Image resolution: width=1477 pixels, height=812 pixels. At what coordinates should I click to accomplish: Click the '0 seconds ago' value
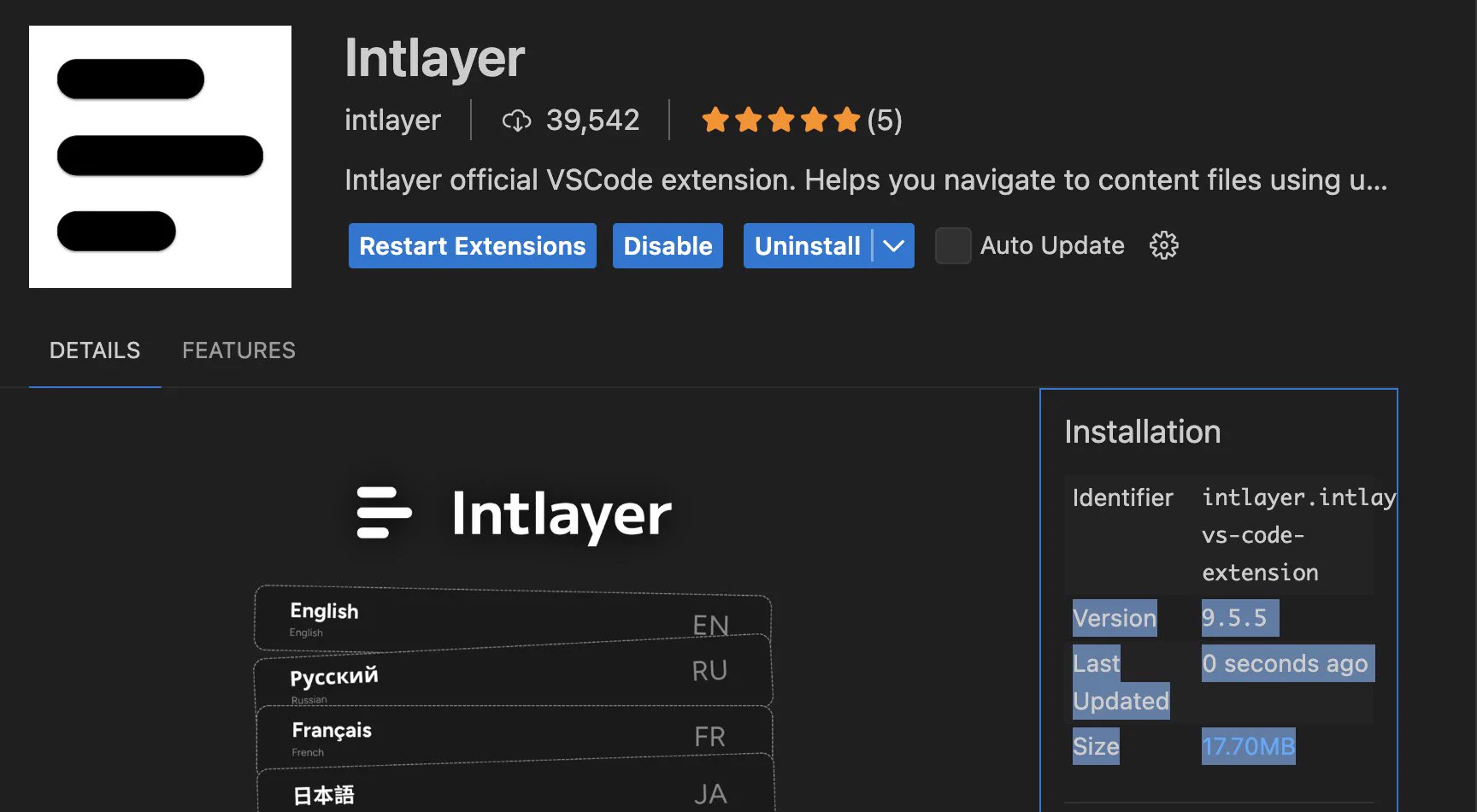1285,663
